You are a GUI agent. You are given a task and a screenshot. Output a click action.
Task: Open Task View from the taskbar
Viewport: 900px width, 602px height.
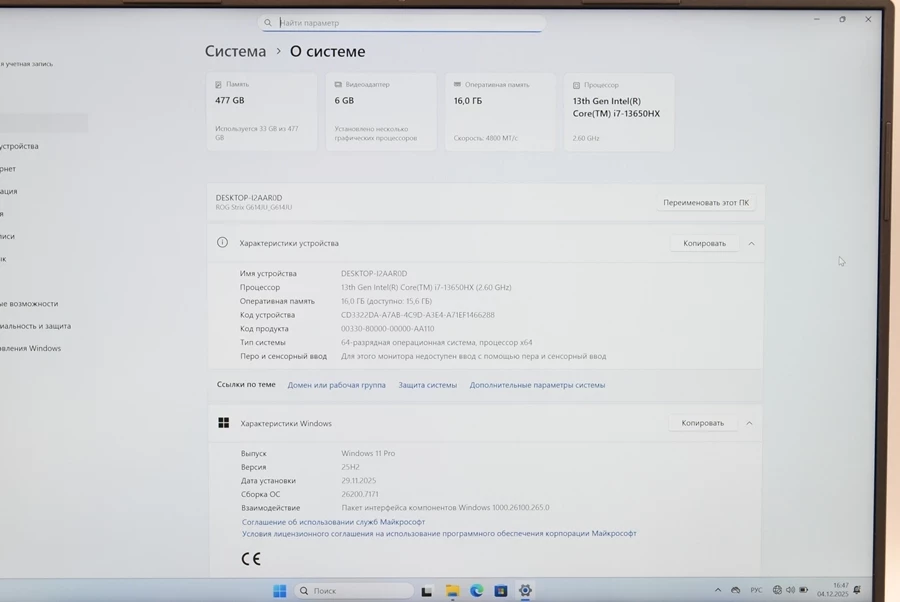pos(427,591)
